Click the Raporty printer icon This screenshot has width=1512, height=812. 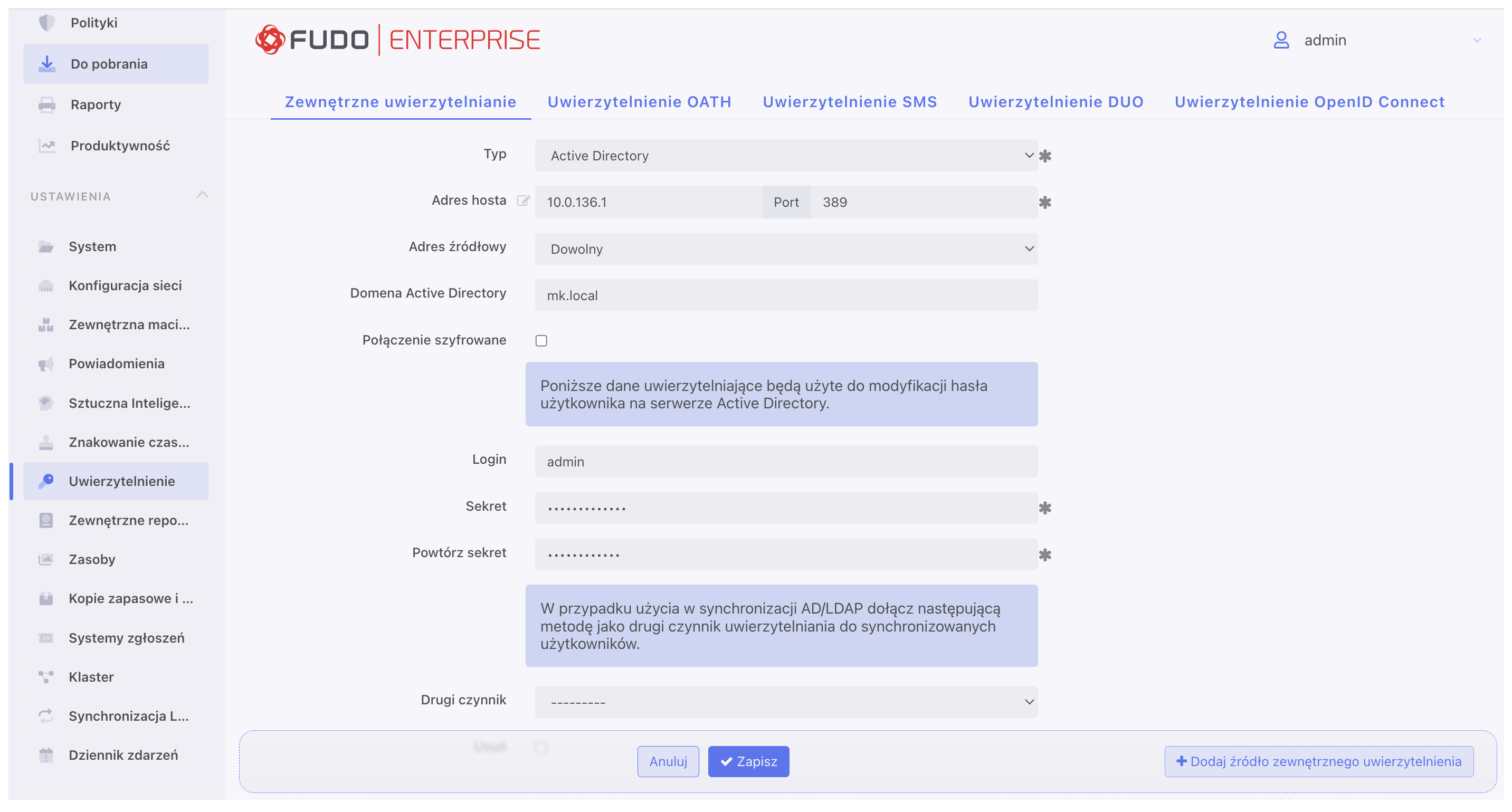pos(46,105)
